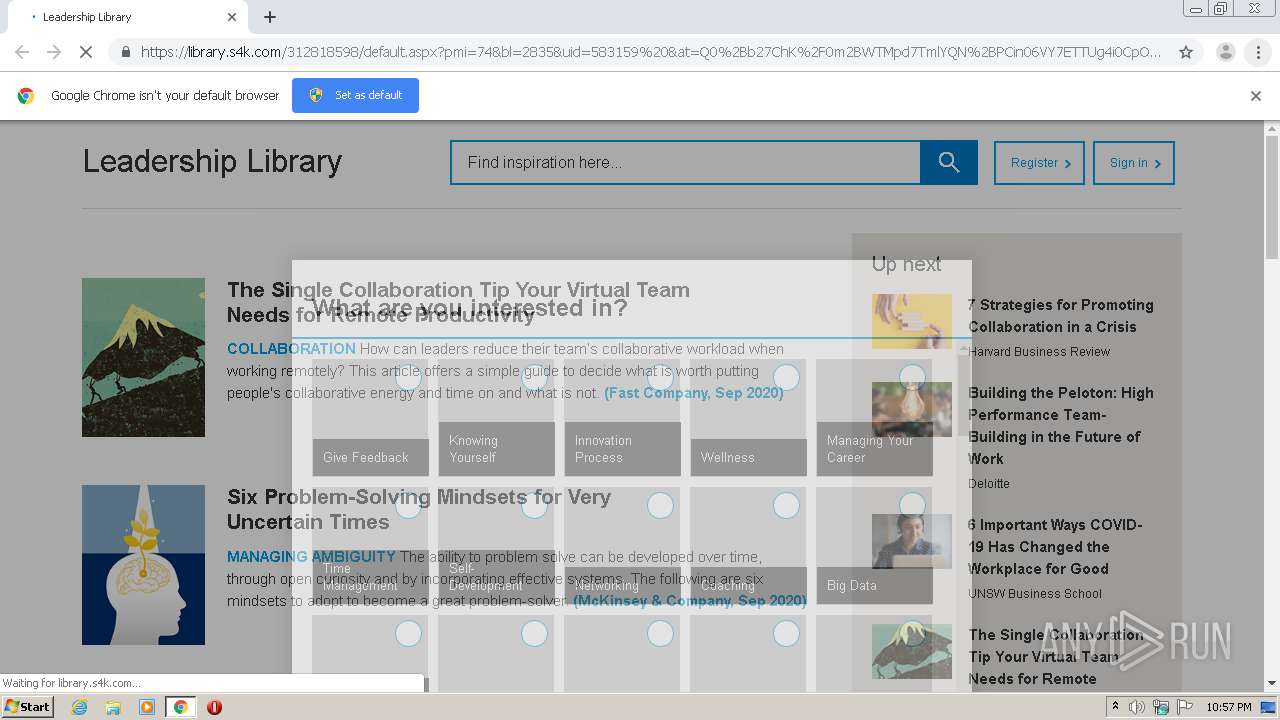Open Internet Explorer from the taskbar

tap(79, 707)
